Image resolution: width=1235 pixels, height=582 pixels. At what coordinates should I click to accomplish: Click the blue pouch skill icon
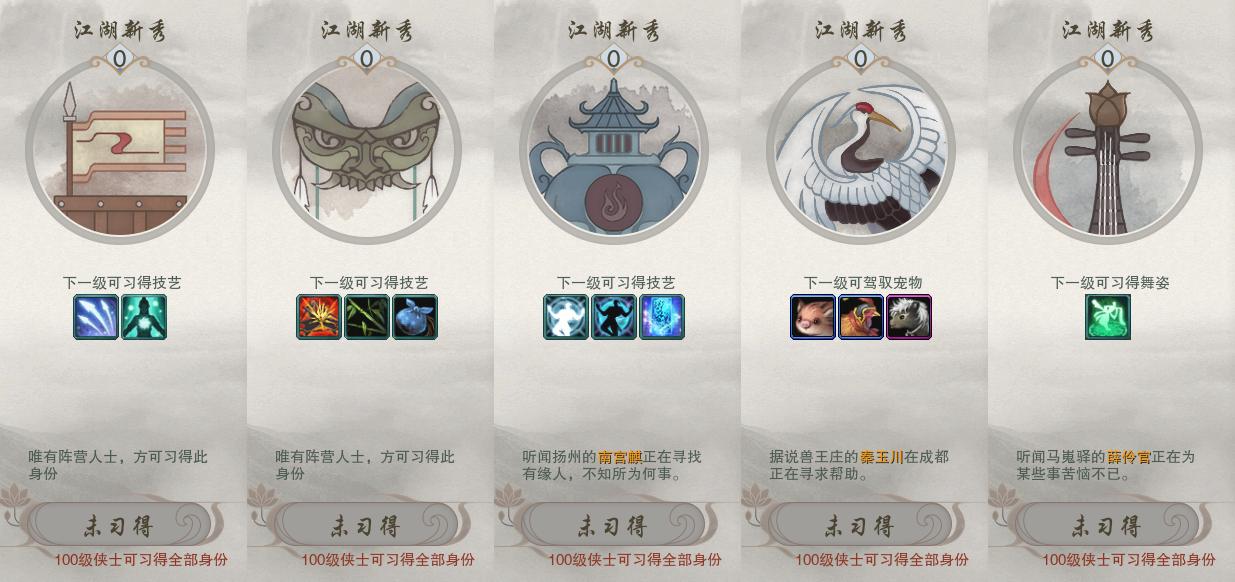pyautogui.click(x=415, y=317)
